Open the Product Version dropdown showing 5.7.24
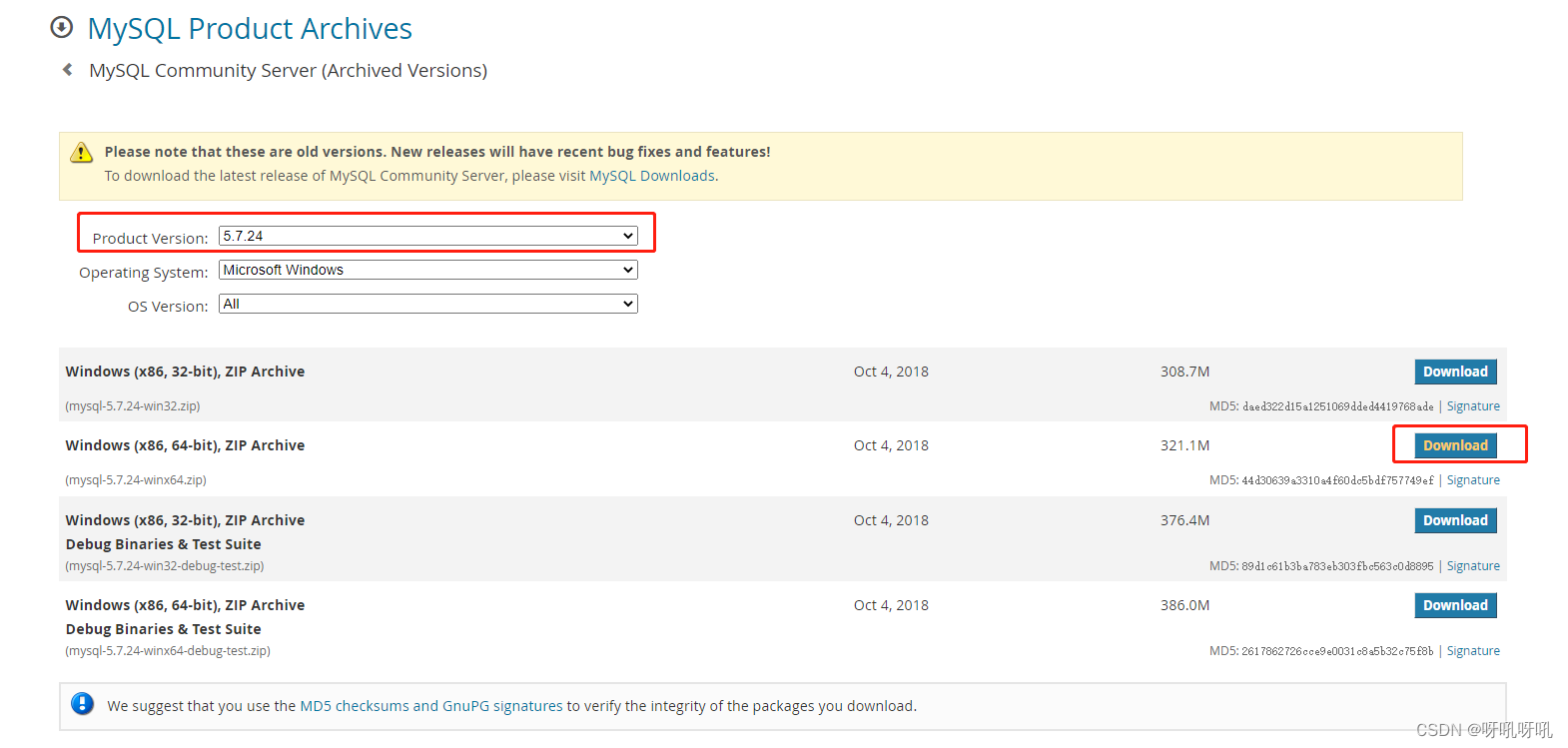 coord(427,236)
